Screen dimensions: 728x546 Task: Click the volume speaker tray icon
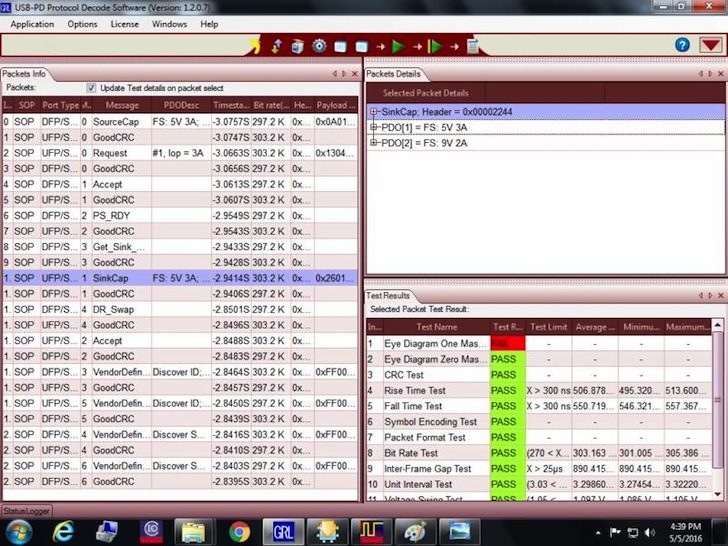[x=650, y=533]
